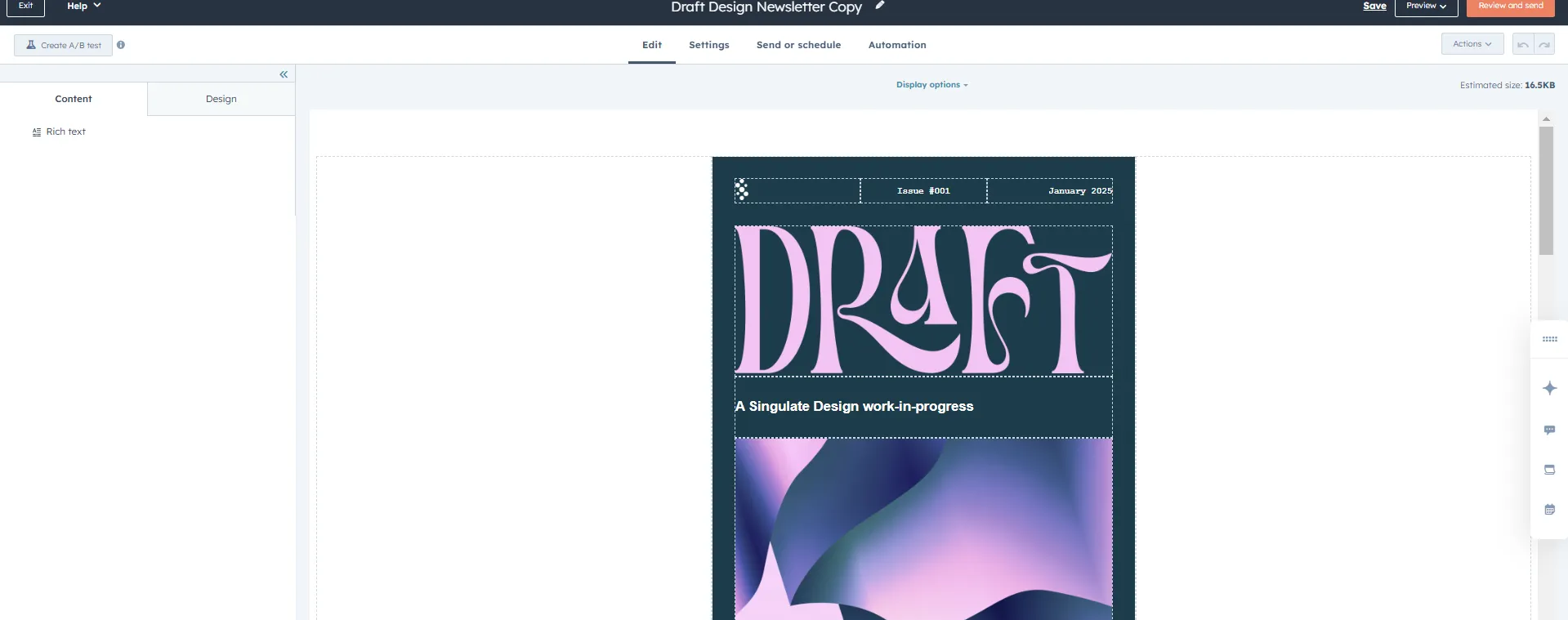Screen dimensions: 1568x620
Task: Go to Send or schedule tab
Action: [798, 45]
